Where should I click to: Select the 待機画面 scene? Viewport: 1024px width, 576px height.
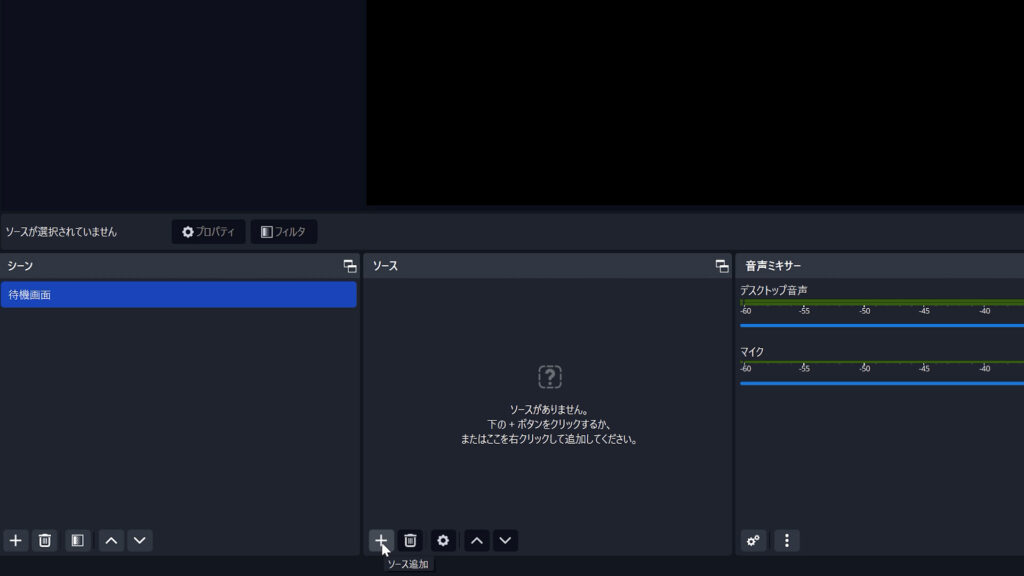point(178,294)
